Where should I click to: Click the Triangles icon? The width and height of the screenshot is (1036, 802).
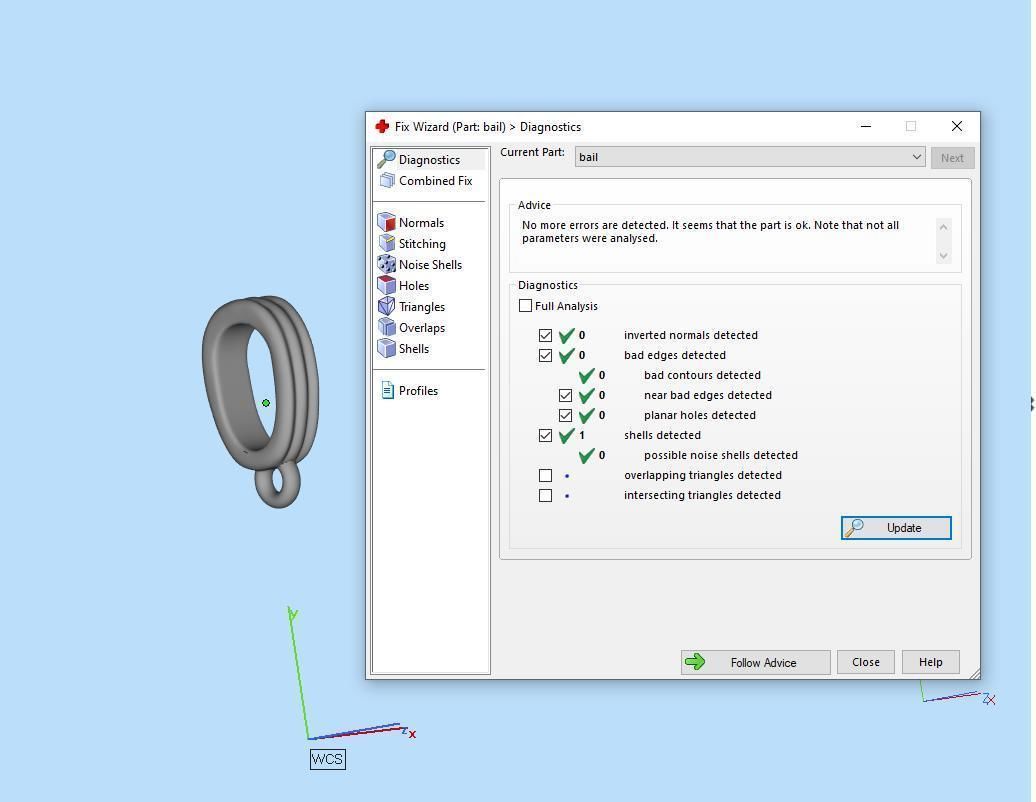coord(387,307)
